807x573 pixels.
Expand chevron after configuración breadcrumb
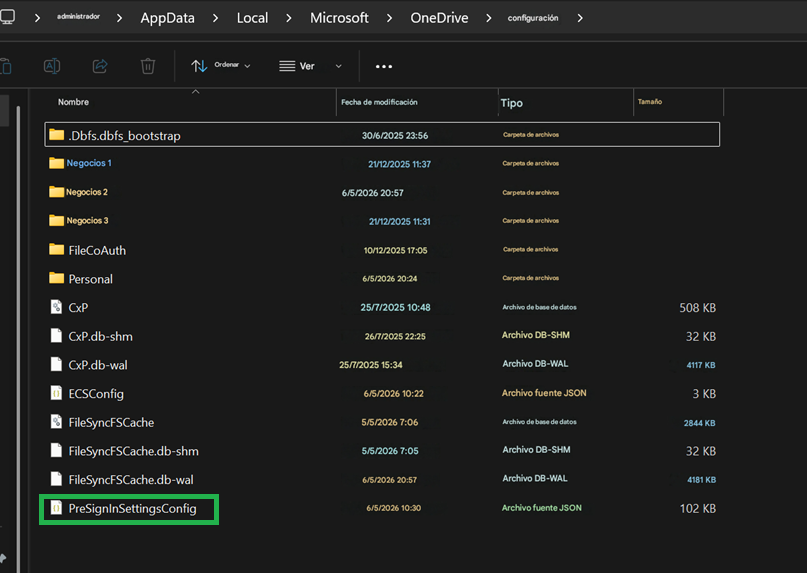(x=580, y=18)
